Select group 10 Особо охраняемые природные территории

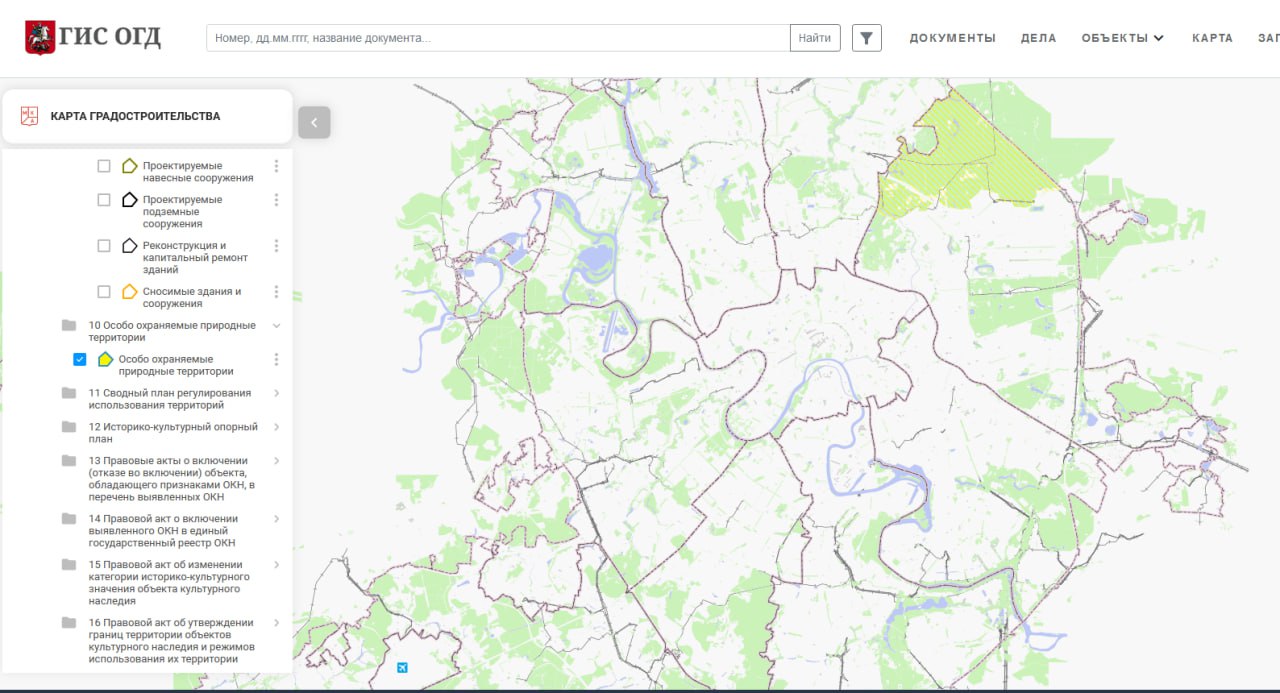tap(172, 331)
